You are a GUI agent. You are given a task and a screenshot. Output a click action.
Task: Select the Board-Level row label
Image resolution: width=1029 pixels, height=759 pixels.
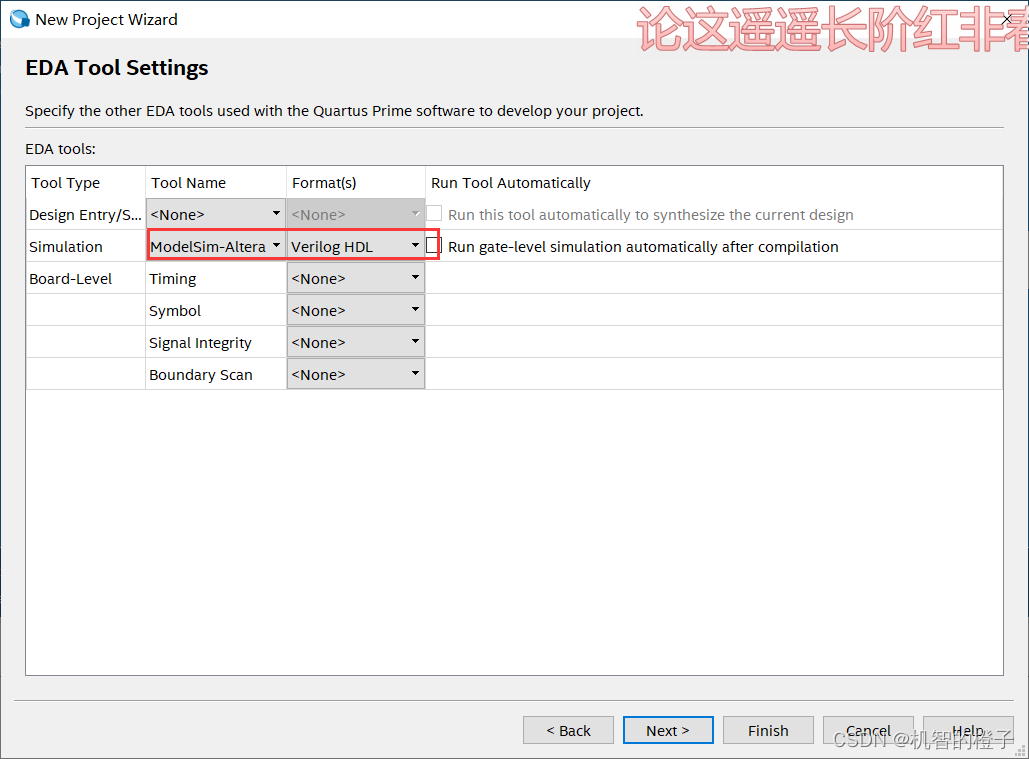tap(70, 279)
